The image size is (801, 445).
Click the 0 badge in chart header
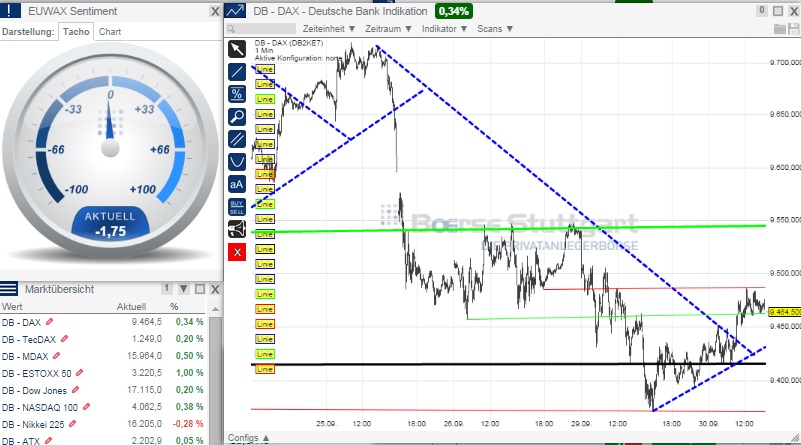pyautogui.click(x=762, y=10)
